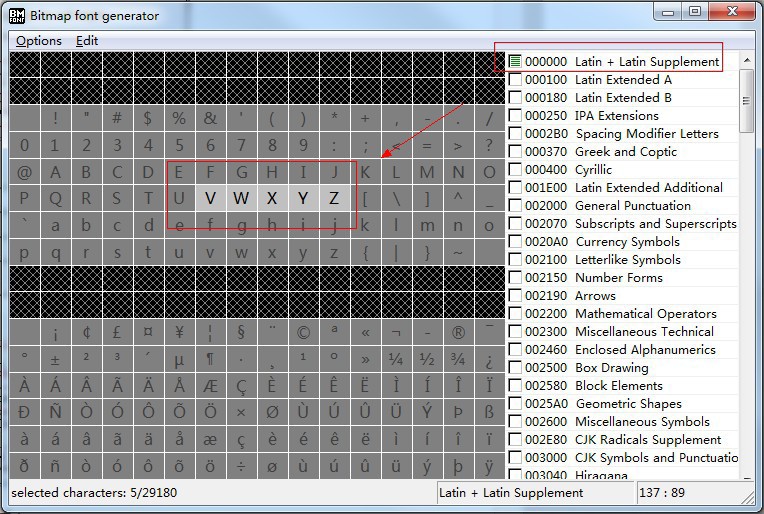Image resolution: width=764 pixels, height=514 pixels.
Task: Open the Options menu
Action: 39,41
